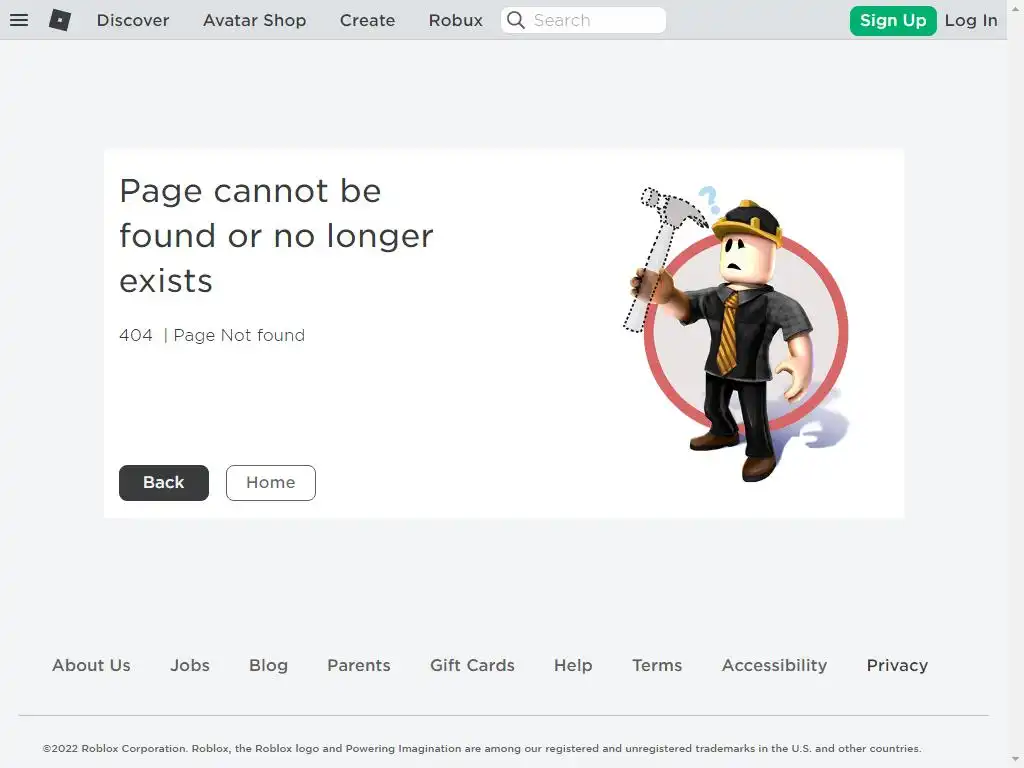This screenshot has width=1024, height=768.
Task: Click the 'Page cannot be found' heading
Action: click(x=276, y=236)
